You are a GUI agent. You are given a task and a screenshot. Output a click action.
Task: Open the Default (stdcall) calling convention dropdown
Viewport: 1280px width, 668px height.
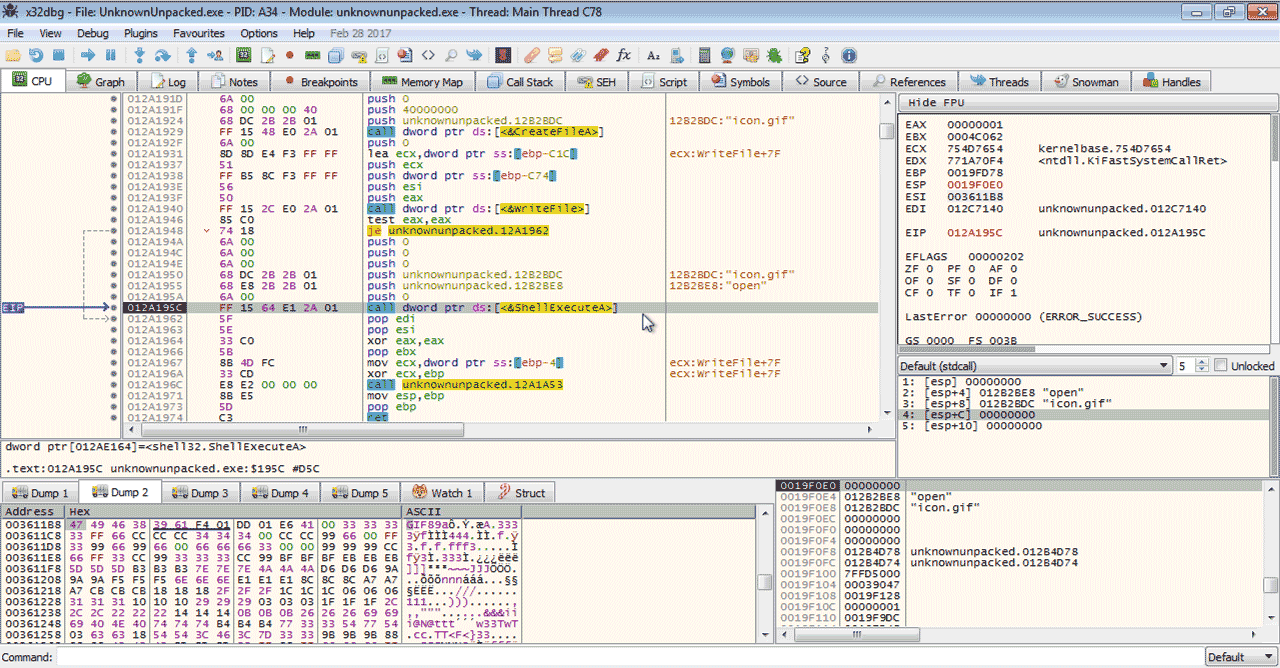tap(1034, 366)
